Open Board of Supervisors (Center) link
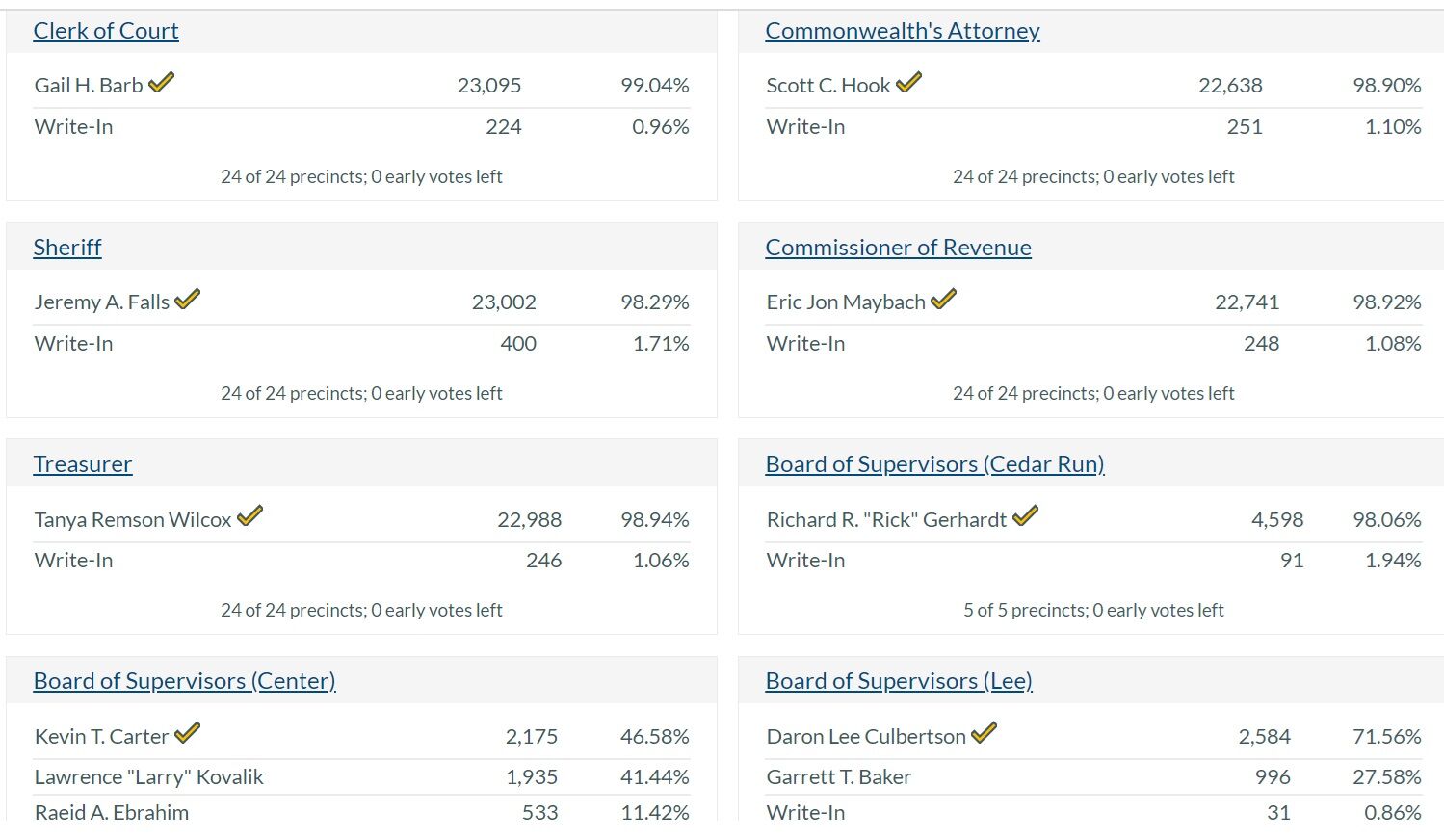The width and height of the screenshot is (1444, 840). click(184, 680)
